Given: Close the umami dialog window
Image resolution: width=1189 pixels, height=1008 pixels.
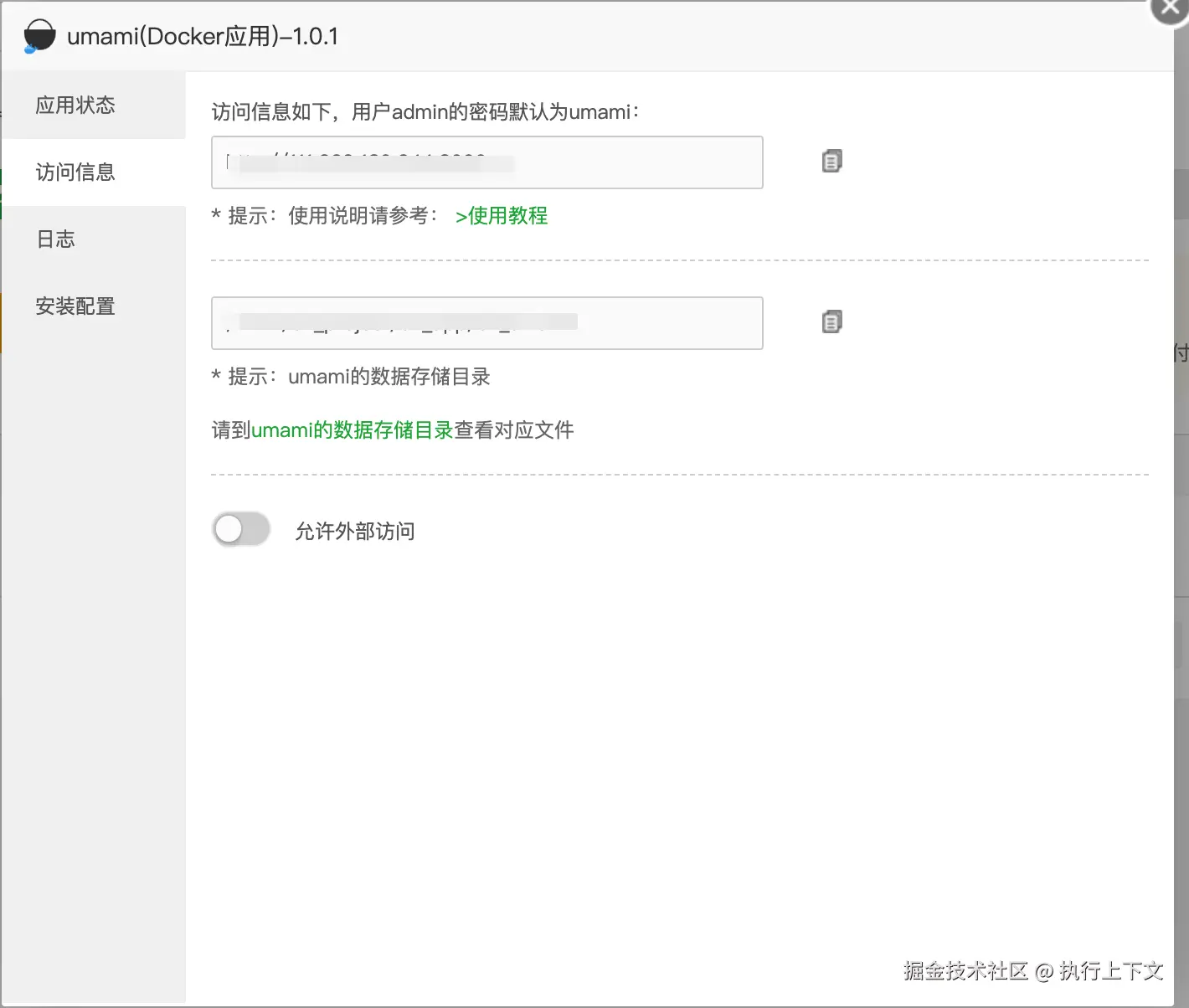Looking at the screenshot, I should coord(1171,8).
